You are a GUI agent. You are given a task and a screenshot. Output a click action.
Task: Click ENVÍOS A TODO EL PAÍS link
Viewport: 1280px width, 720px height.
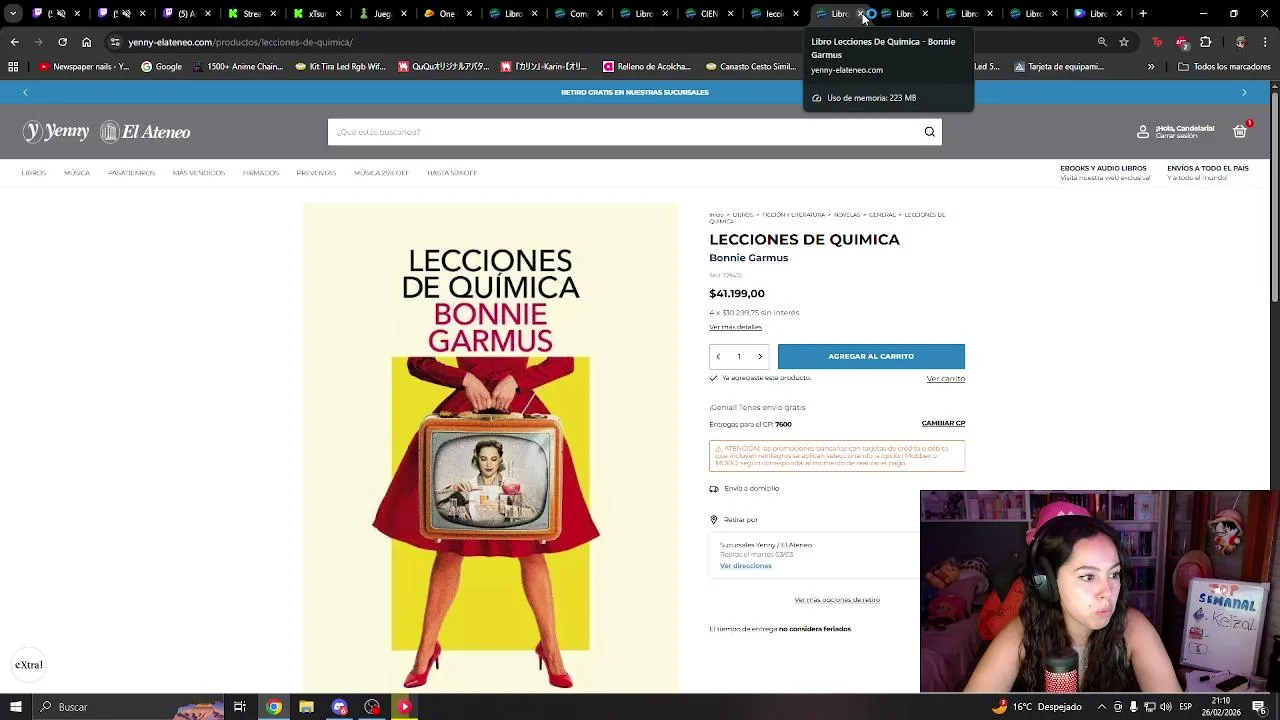1208,168
